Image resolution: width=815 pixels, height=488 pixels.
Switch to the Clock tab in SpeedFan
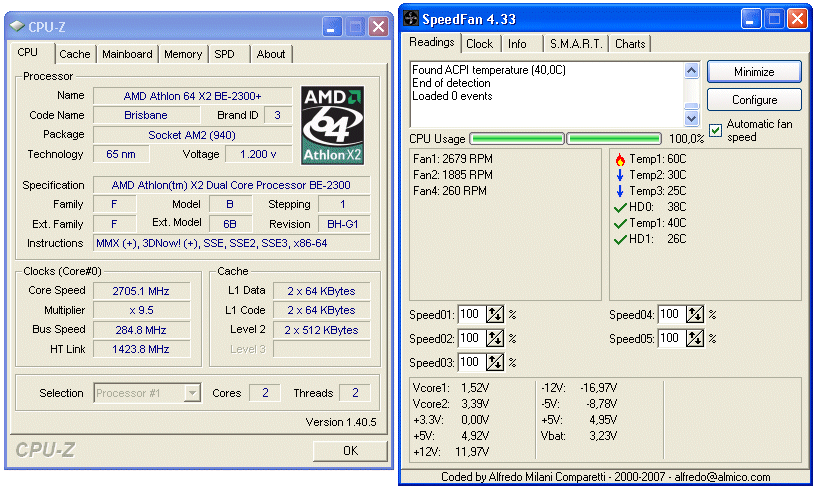(x=480, y=44)
